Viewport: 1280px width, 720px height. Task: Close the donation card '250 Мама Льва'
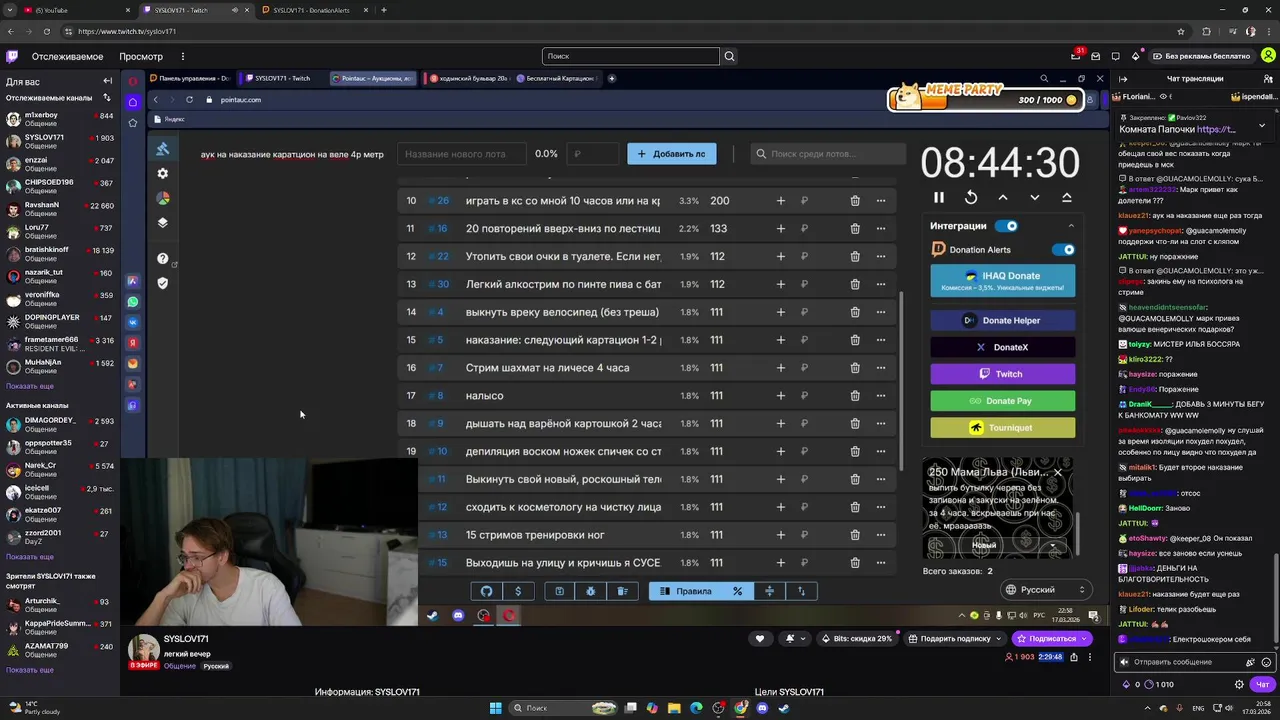point(1058,472)
